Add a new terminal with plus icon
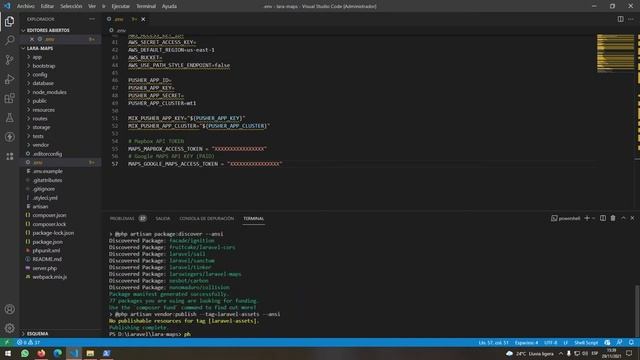Image resolution: width=640 pixels, height=360 pixels. coord(587,218)
